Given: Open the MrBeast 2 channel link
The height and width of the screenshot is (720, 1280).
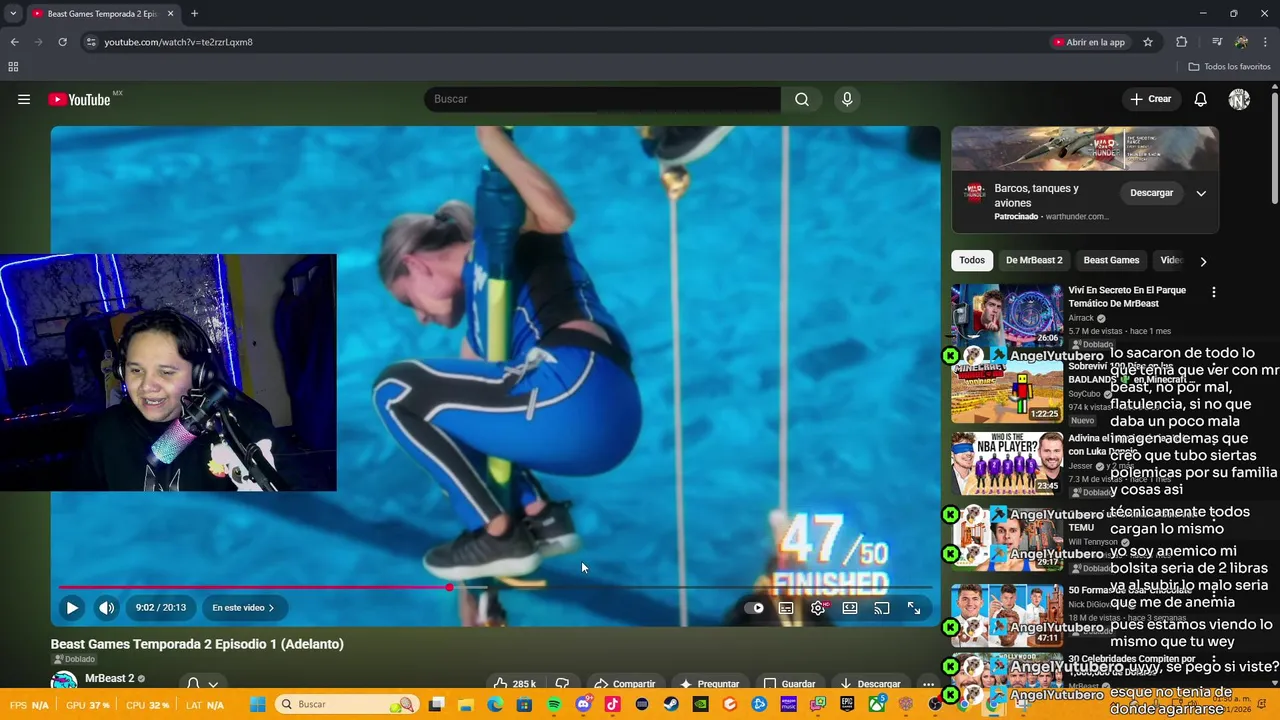Looking at the screenshot, I should 109,678.
